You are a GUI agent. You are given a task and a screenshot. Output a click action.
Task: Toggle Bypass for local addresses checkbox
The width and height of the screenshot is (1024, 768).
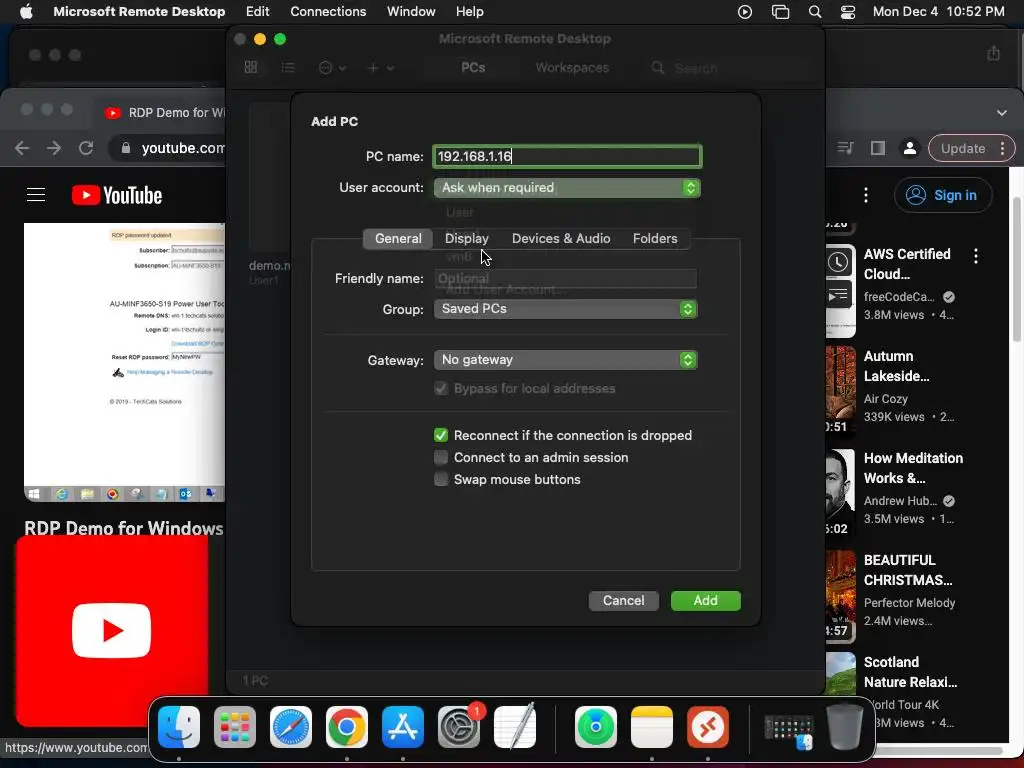pyautogui.click(x=441, y=389)
